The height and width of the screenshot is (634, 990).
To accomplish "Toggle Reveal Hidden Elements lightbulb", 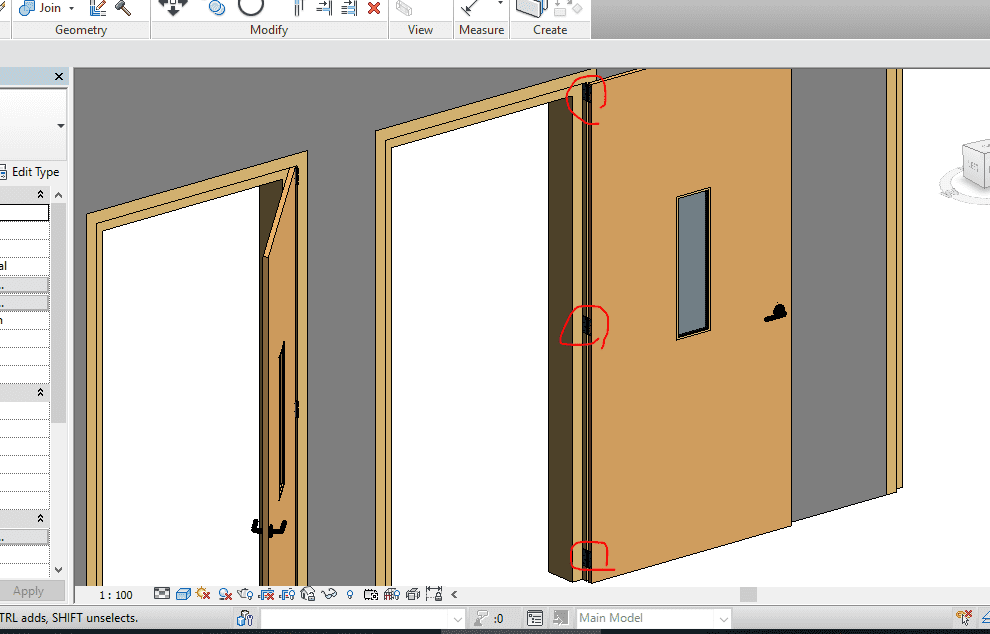I will [x=350, y=594].
